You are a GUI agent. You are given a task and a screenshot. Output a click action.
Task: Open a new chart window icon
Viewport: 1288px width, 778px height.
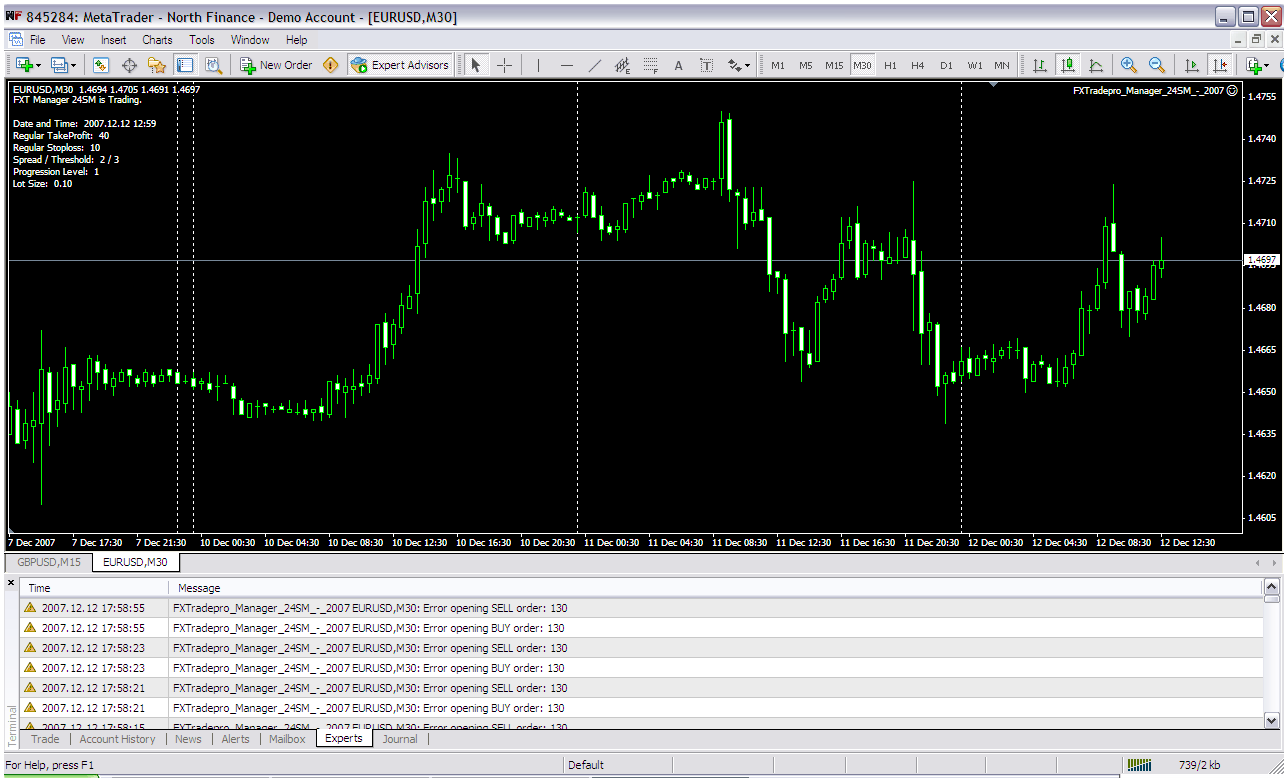click(x=24, y=65)
